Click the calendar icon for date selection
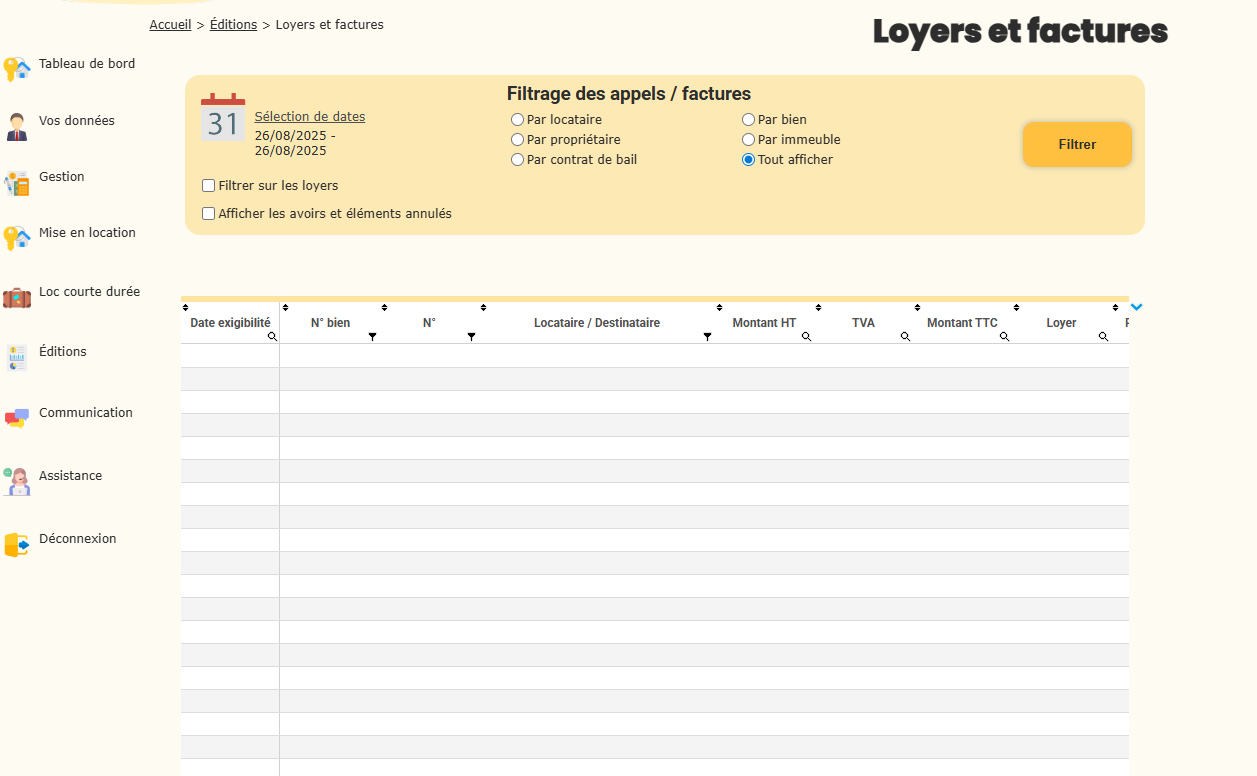 (223, 118)
